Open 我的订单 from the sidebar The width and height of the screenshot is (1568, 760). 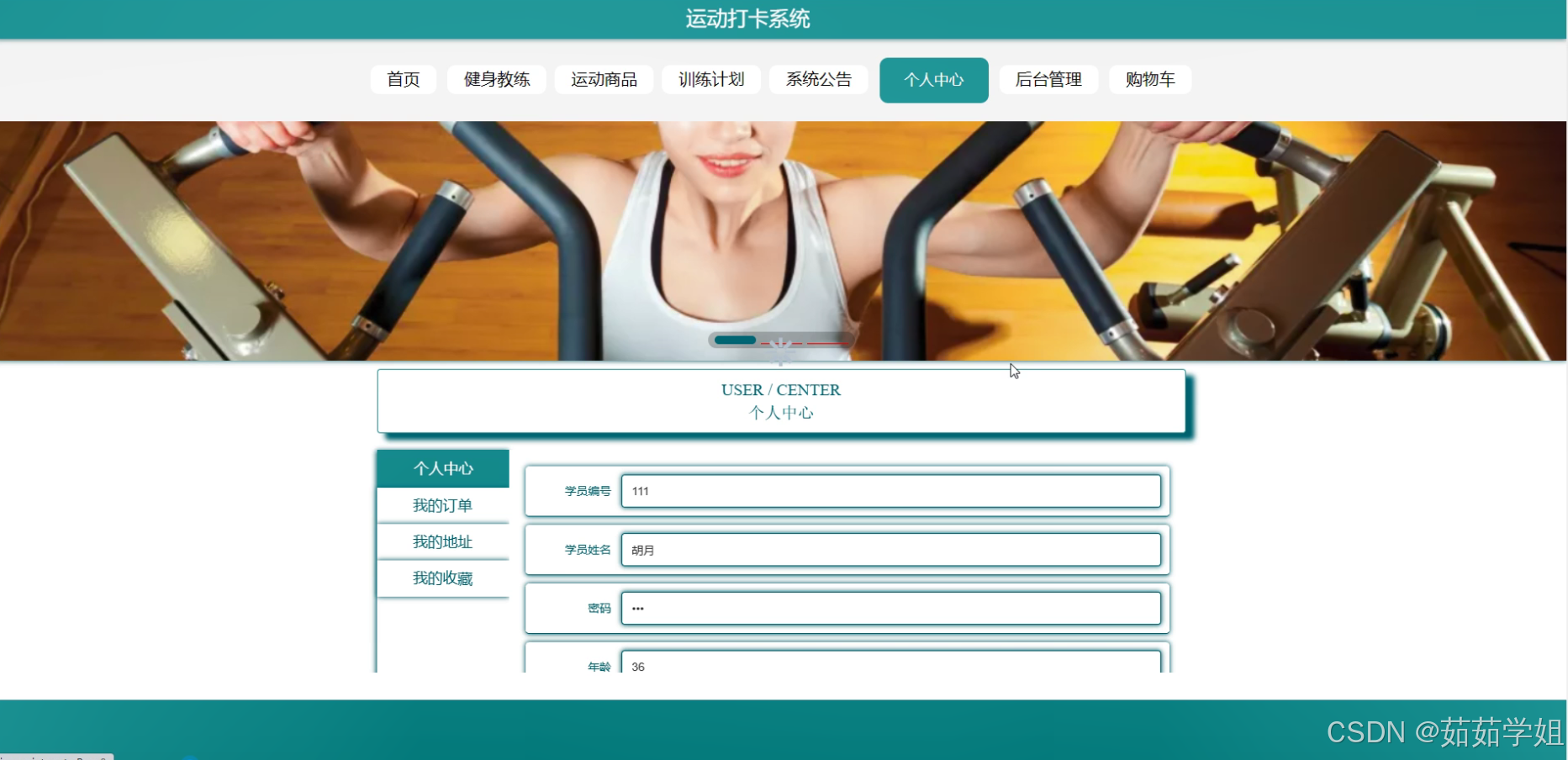pyautogui.click(x=442, y=505)
